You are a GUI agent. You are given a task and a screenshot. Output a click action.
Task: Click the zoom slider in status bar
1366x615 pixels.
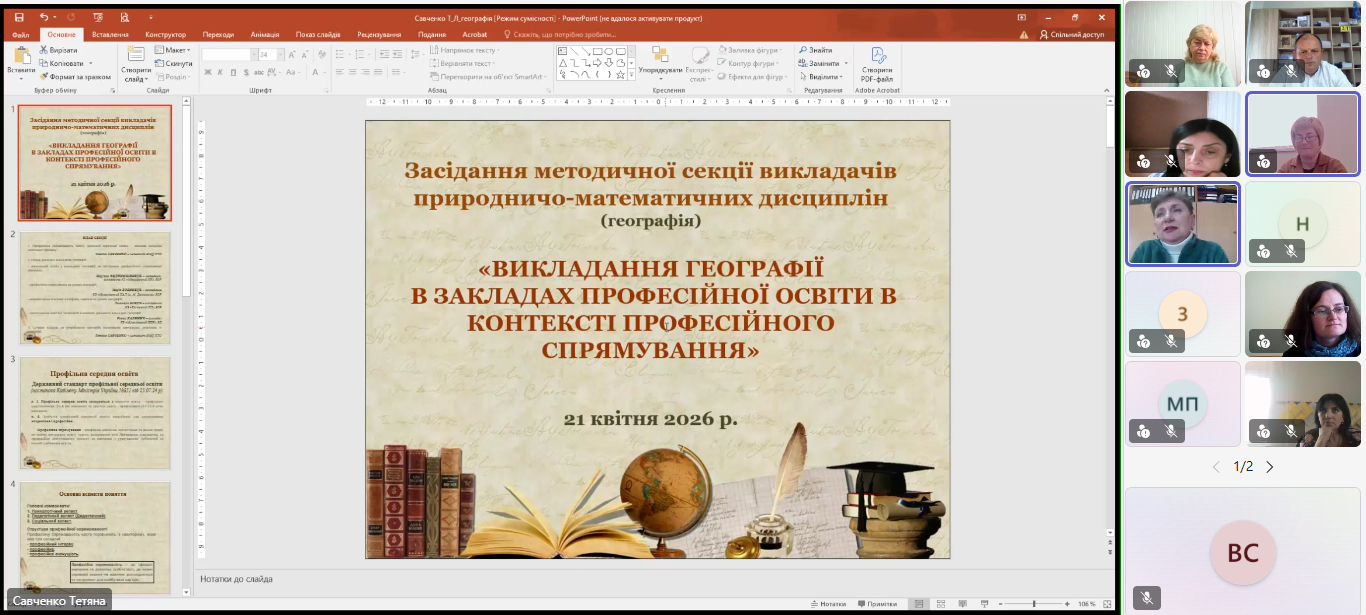(x=1033, y=604)
